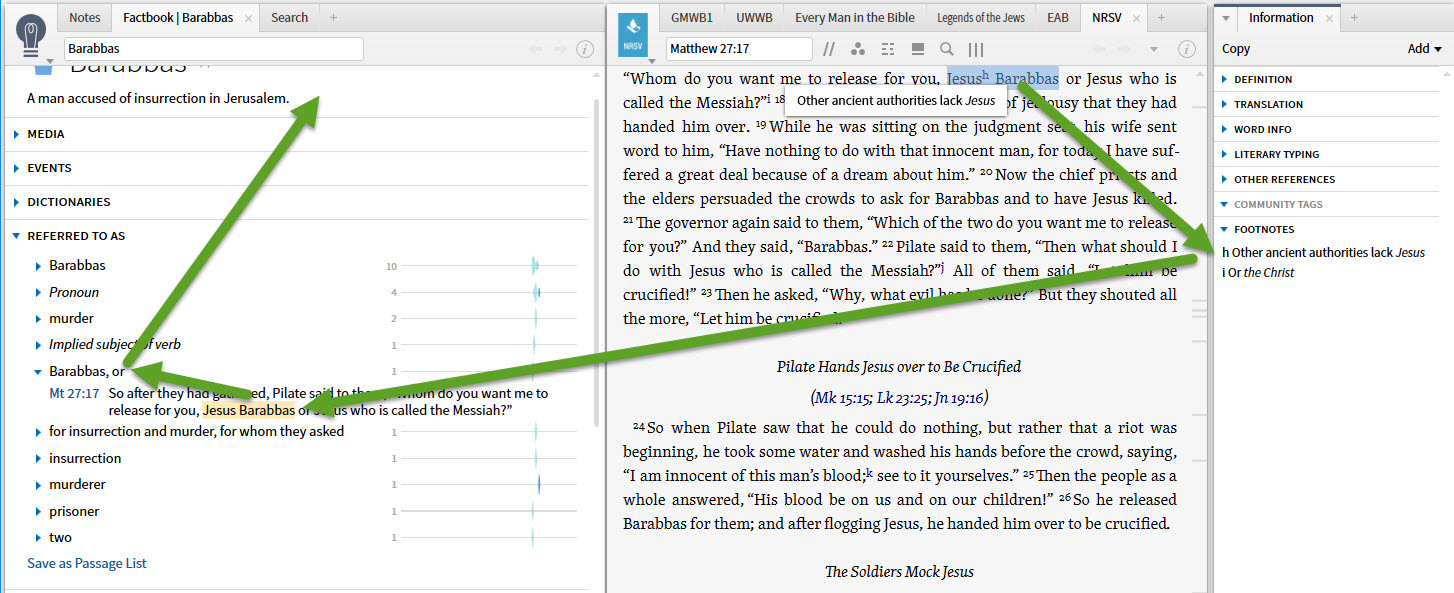
Task: Add new tab after the NRSV tab
Action: pyautogui.click(x=1161, y=18)
